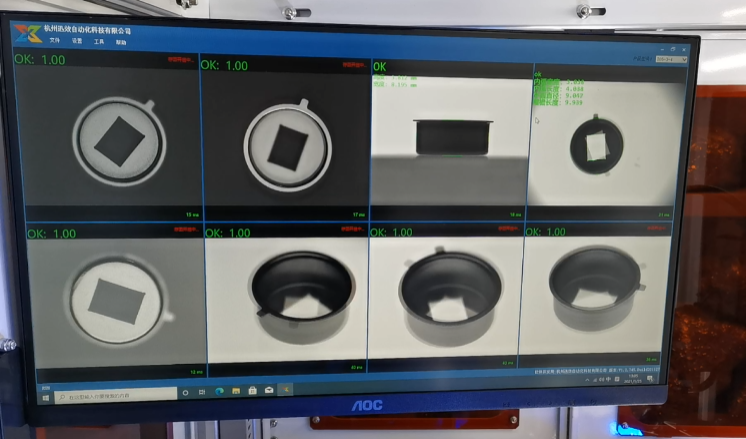The height and width of the screenshot is (439, 746).
Task: Open the 文件 (File) menu
Action: 55,40
